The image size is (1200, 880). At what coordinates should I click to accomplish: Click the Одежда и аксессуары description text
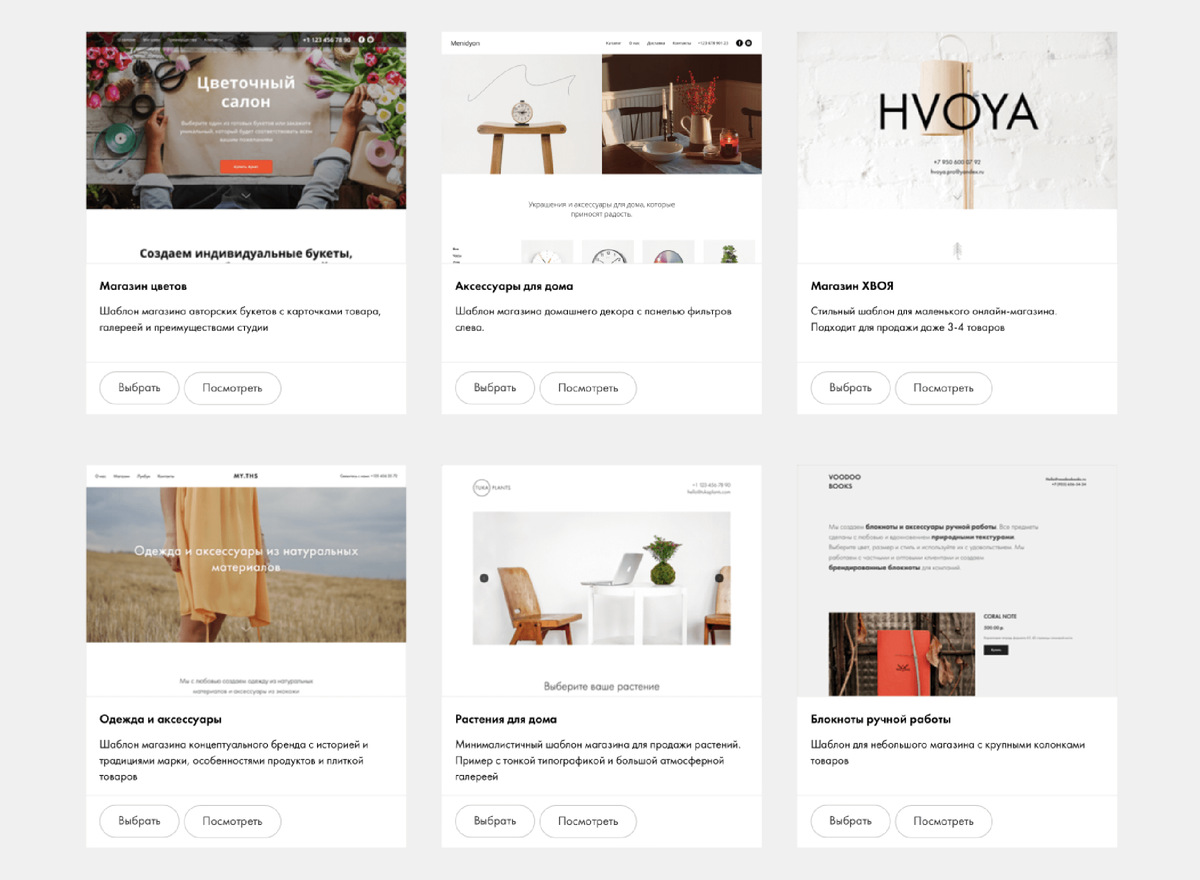234,760
